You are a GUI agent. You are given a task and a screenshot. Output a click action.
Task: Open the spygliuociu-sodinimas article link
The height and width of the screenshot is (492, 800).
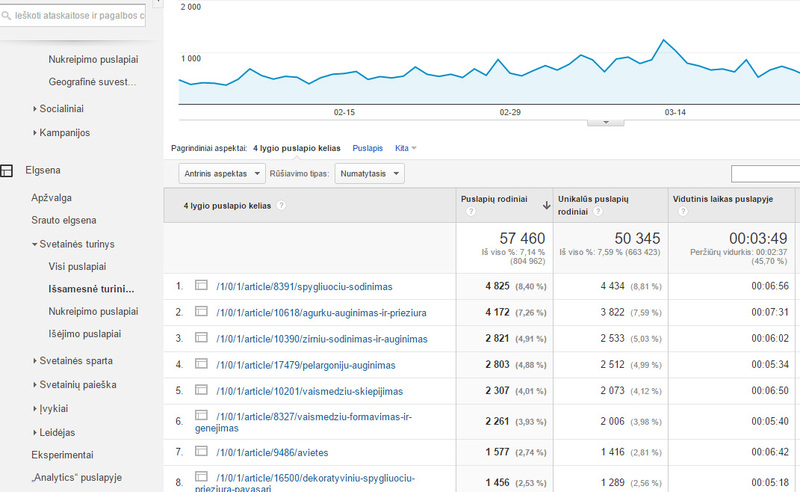304,287
